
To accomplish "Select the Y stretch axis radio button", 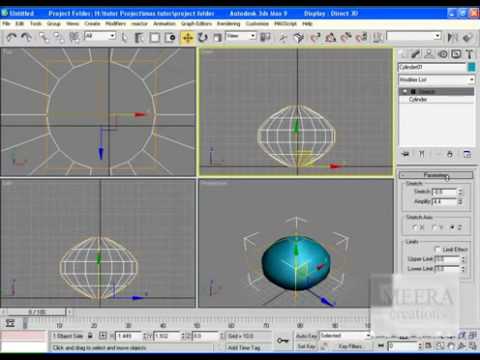I will pyautogui.click(x=434, y=227).
